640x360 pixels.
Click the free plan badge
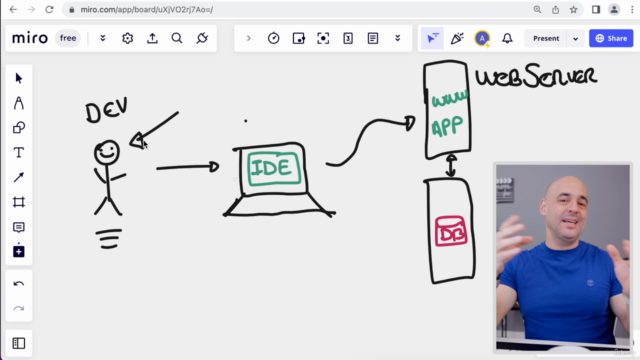pyautogui.click(x=68, y=38)
